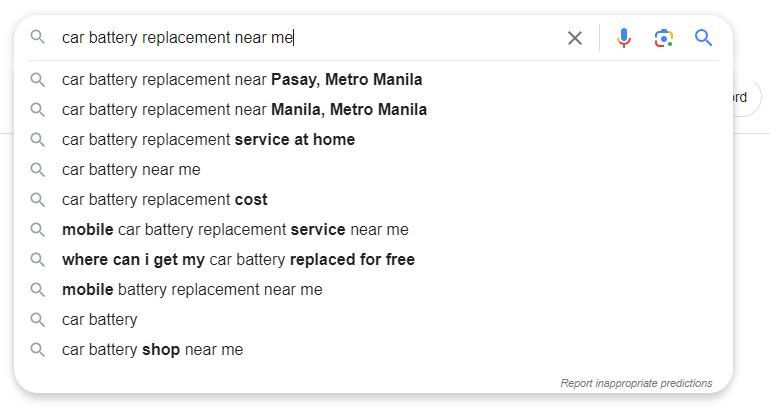Pick the "car battery near me" suggestion
This screenshot has width=770, height=410.
click(x=131, y=170)
